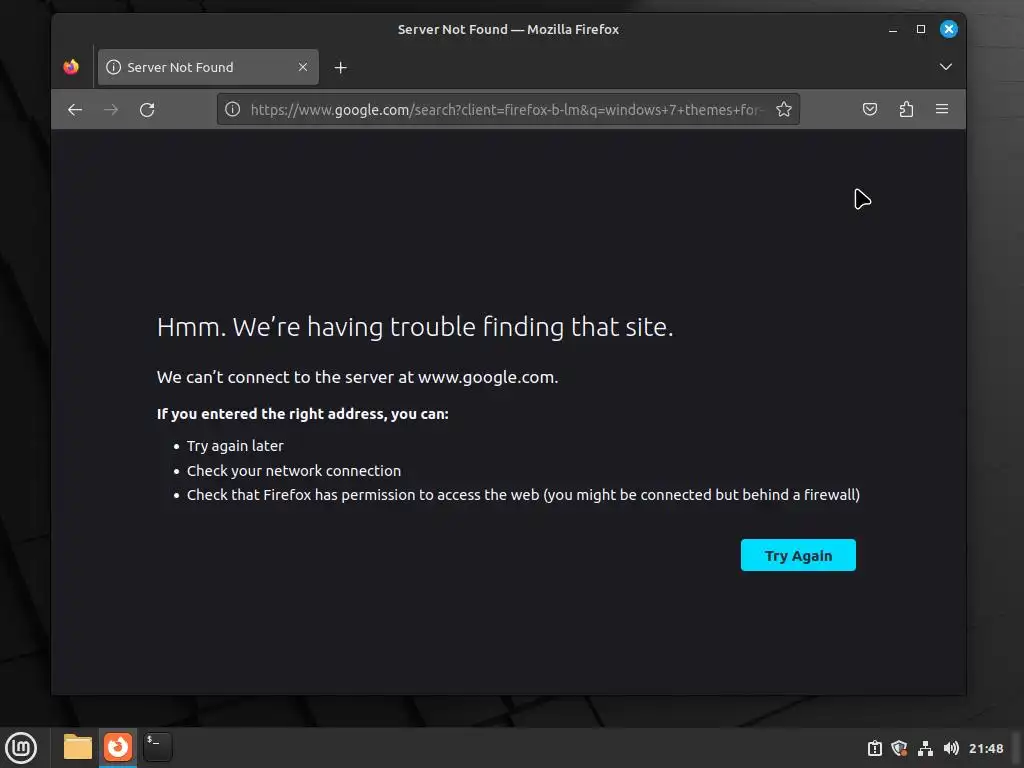
Task: Launch Terminal from taskbar
Action: pyautogui.click(x=157, y=747)
